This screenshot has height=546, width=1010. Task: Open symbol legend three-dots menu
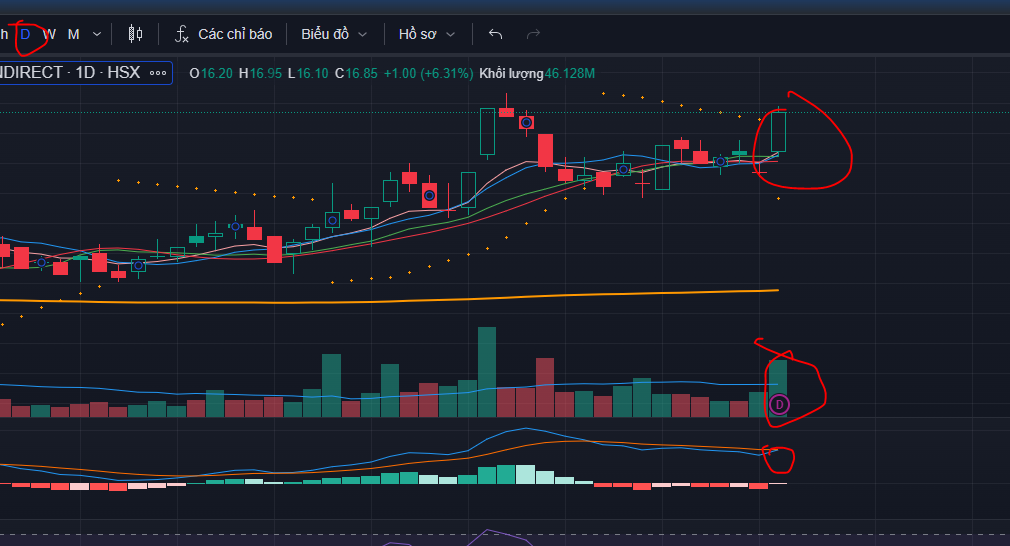tap(158, 73)
